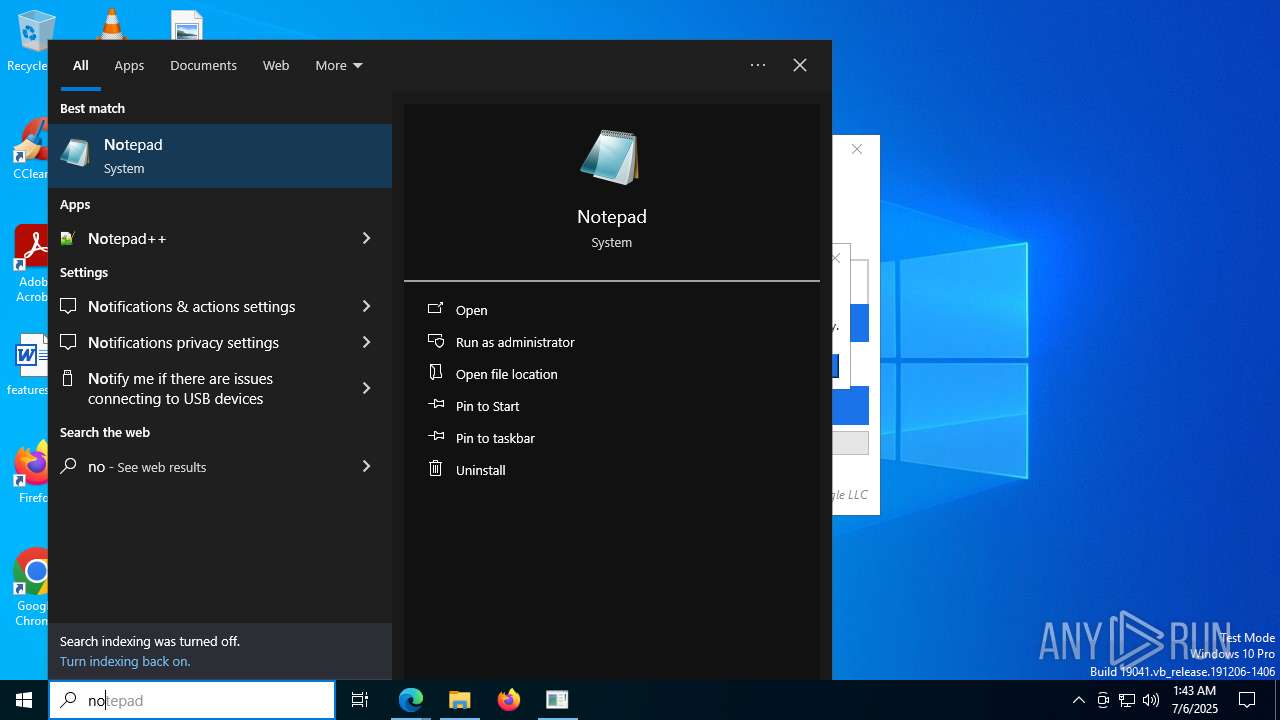Image resolution: width=1280 pixels, height=720 pixels.
Task: Click the shield icon beside Run as administrator
Action: pyautogui.click(x=435, y=341)
